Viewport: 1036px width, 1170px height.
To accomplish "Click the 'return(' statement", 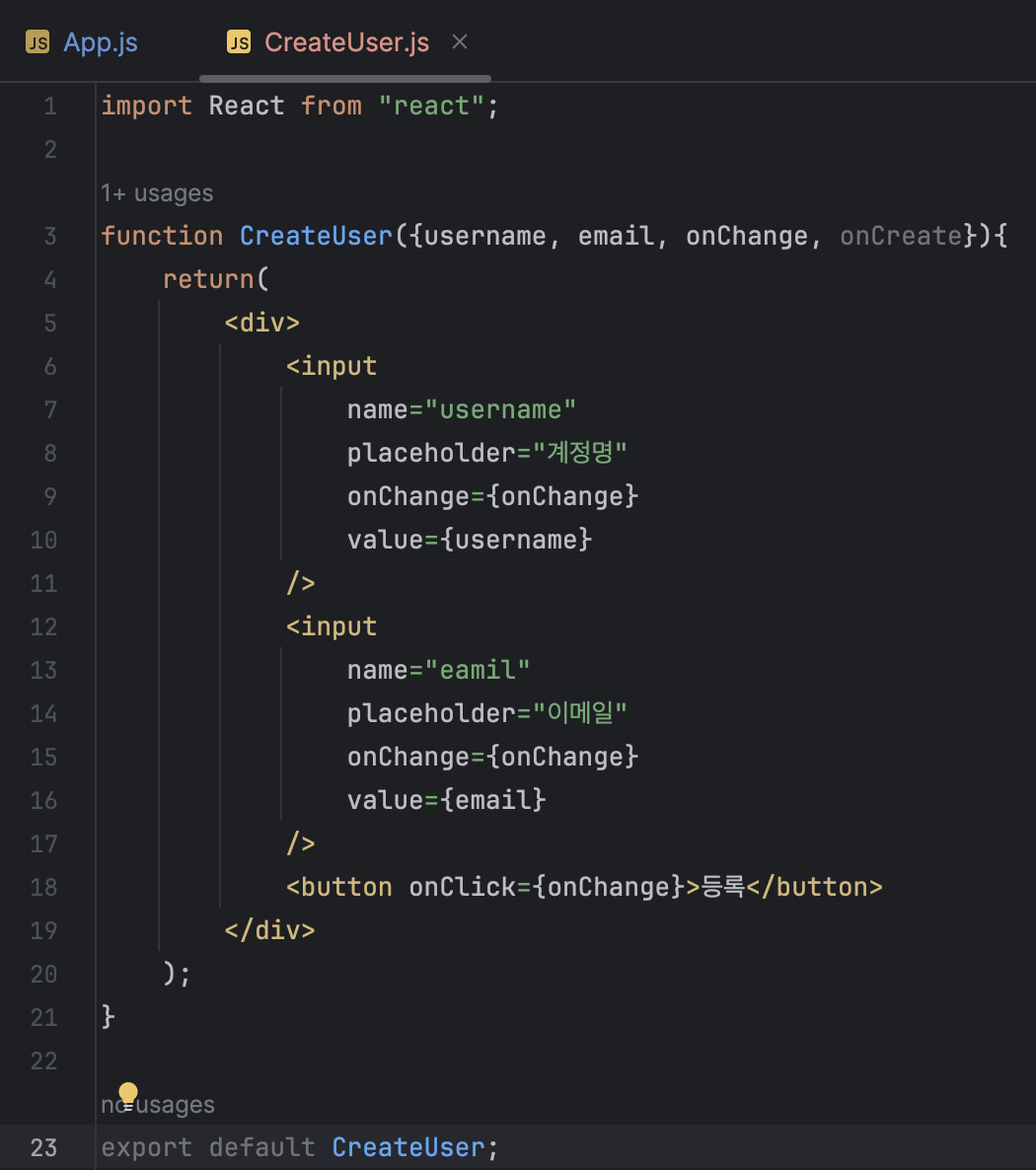I will point(216,280).
